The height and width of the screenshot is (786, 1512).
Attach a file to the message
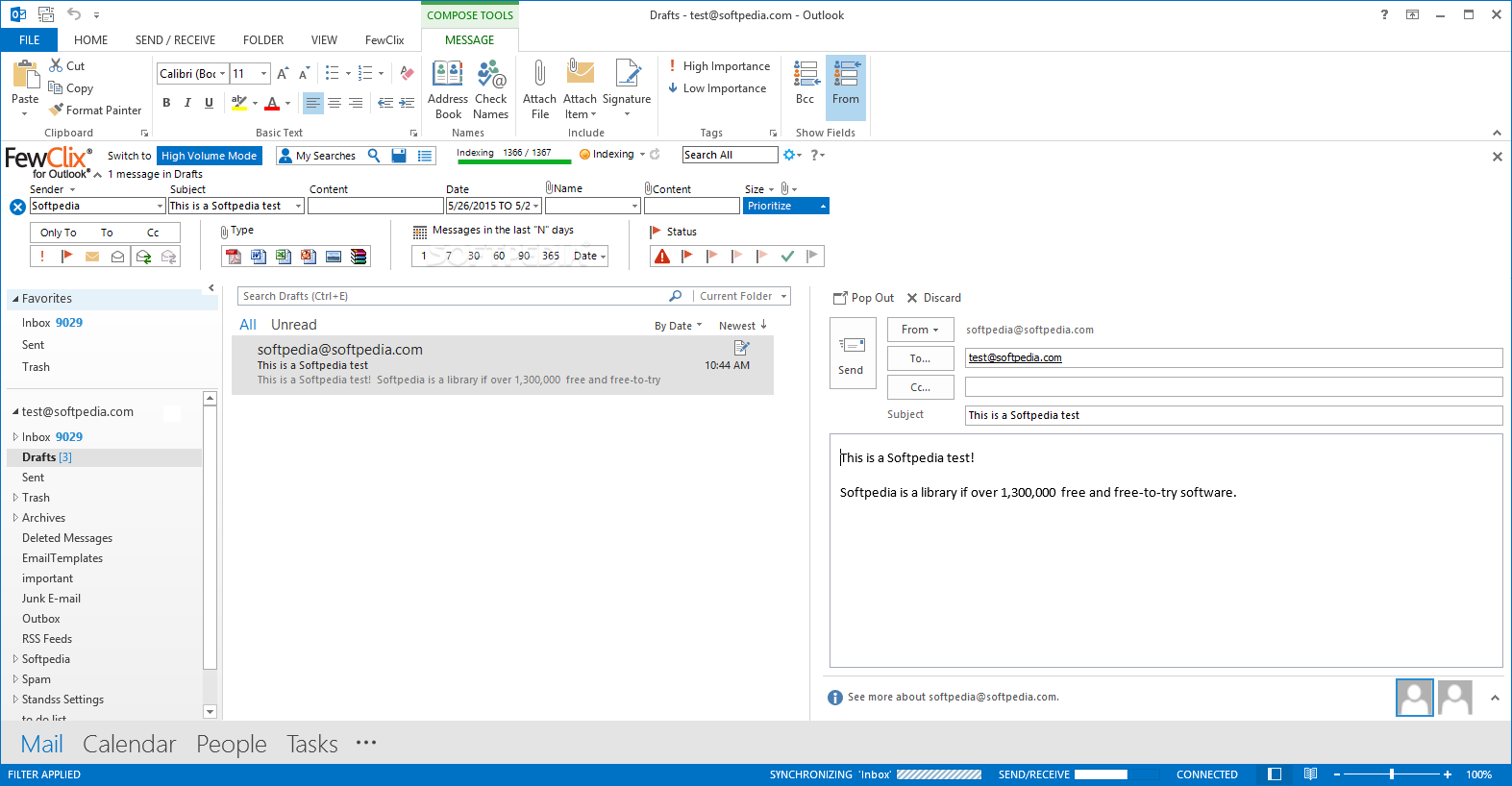(539, 89)
